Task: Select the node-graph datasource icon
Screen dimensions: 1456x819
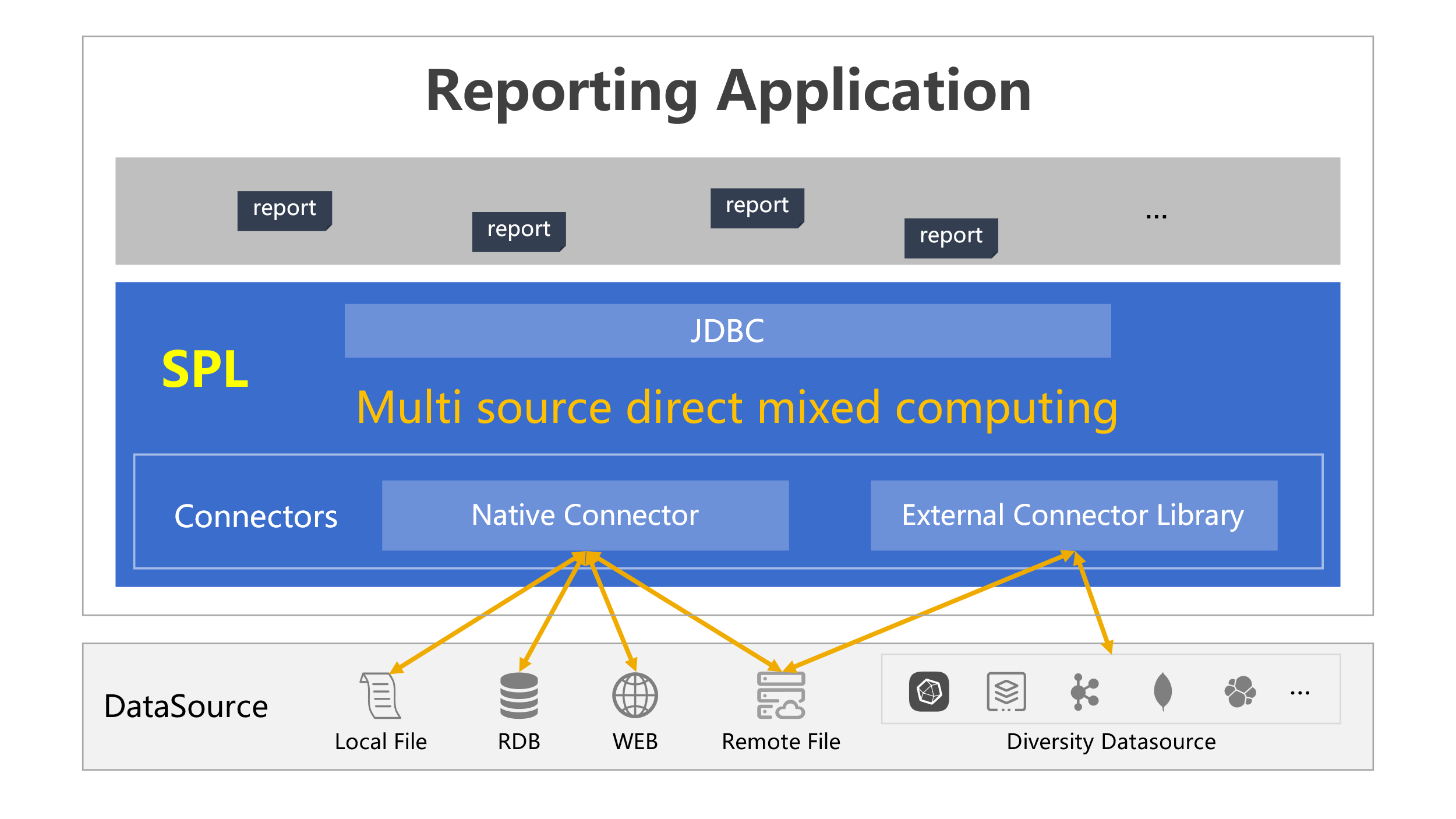Action: [1086, 693]
